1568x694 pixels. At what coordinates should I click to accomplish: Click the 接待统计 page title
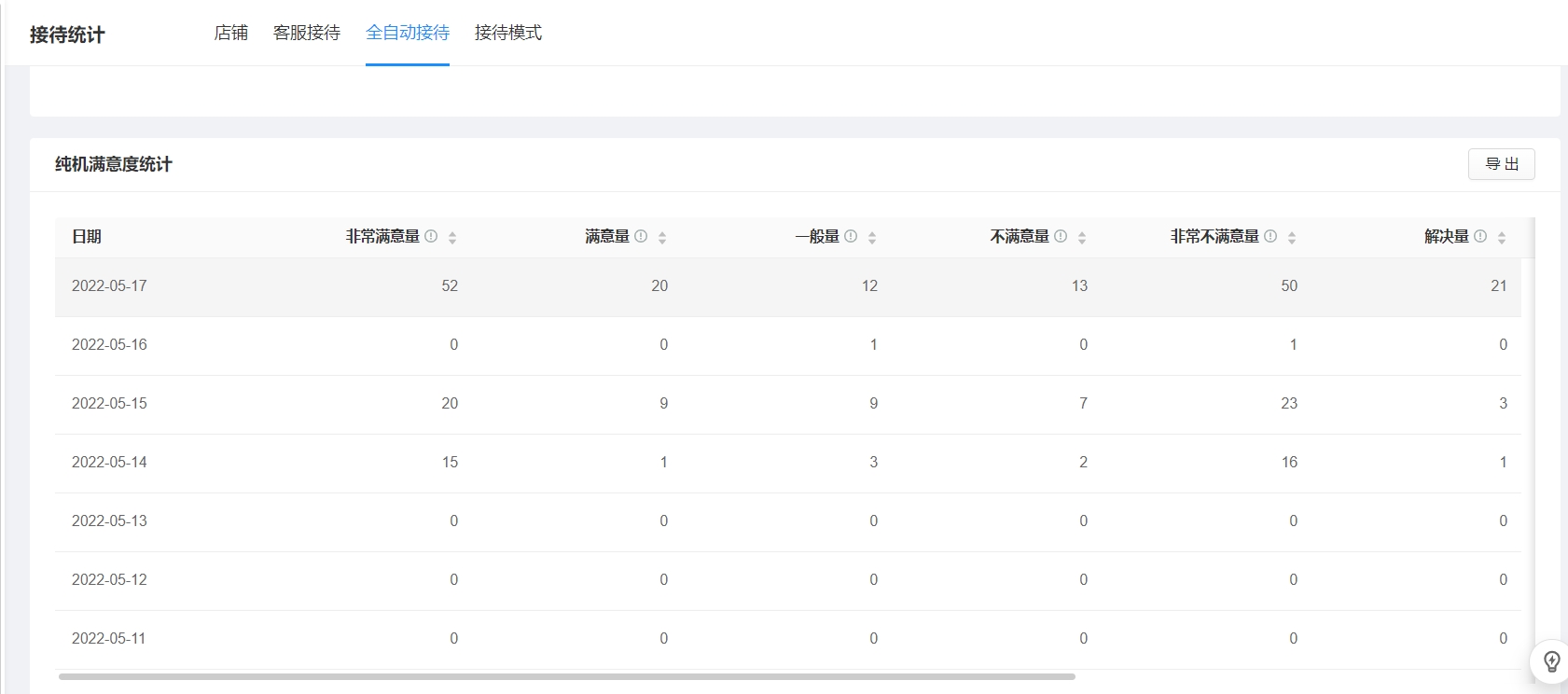coord(67,35)
